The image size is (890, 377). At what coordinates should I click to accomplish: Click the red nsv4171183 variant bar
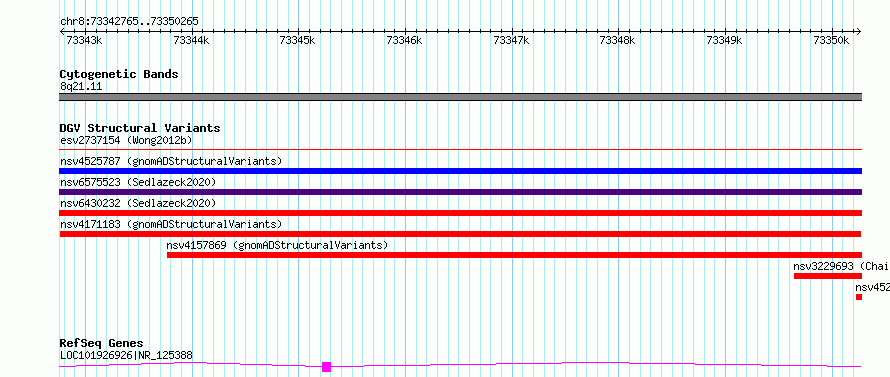tap(460, 234)
